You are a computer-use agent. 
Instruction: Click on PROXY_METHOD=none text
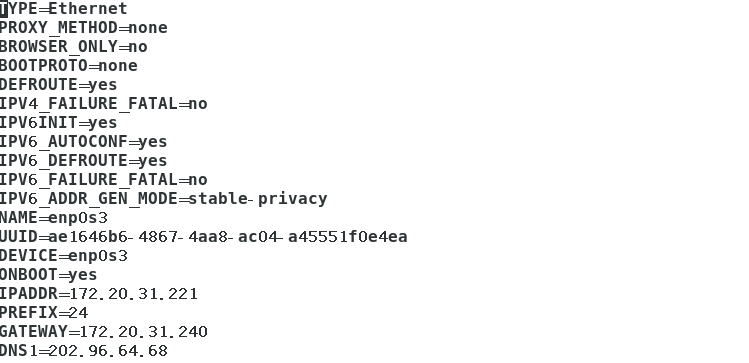[84, 28]
